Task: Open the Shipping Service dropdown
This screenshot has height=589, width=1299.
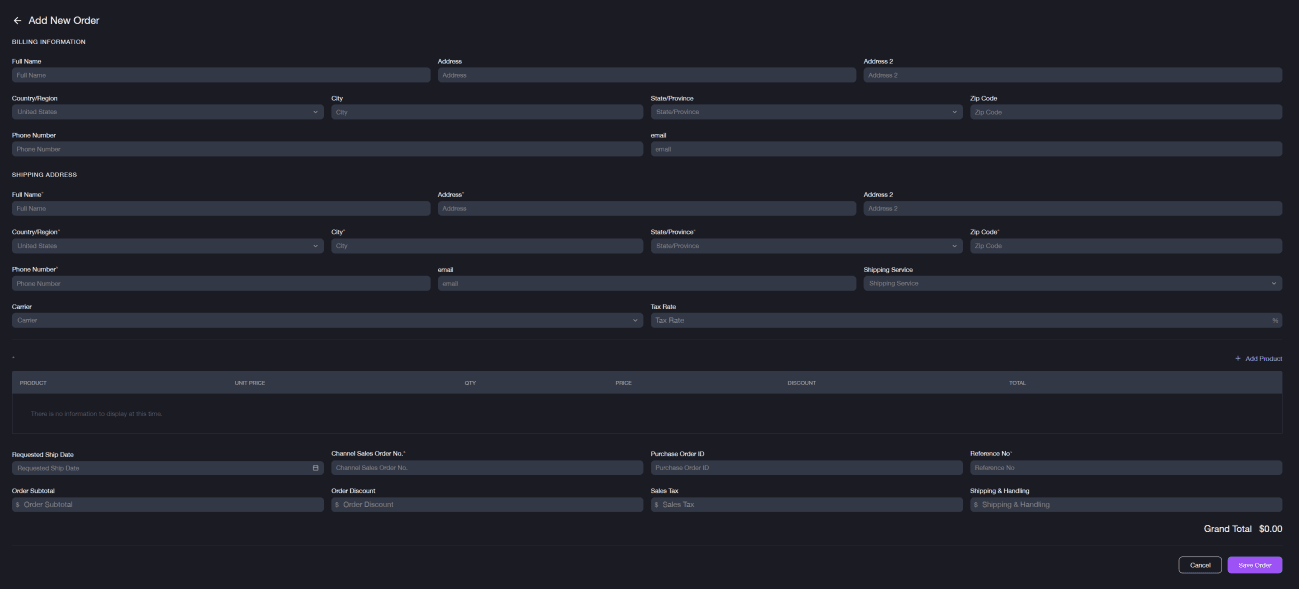Action: point(1072,283)
